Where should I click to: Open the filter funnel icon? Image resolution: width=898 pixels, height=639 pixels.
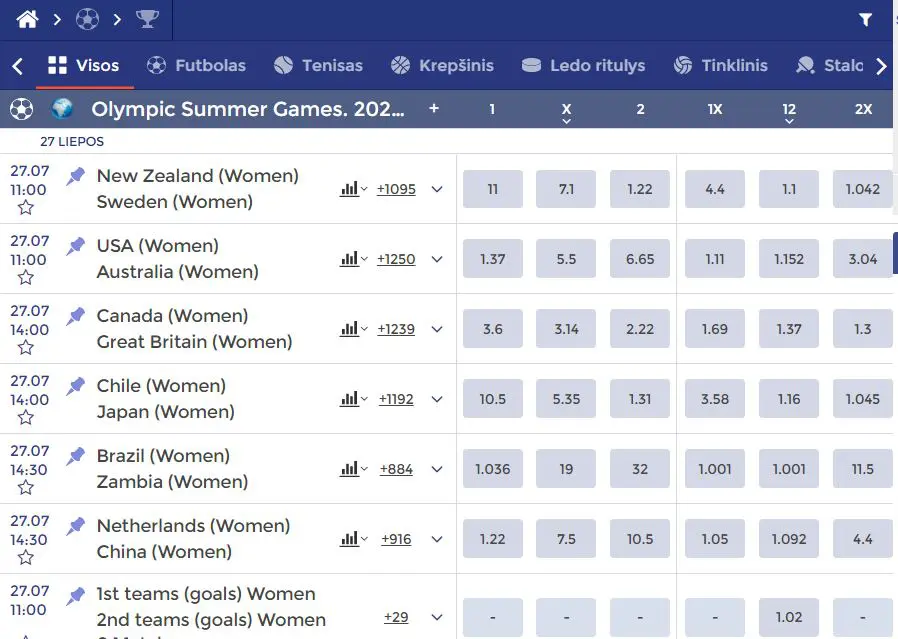coord(865,19)
